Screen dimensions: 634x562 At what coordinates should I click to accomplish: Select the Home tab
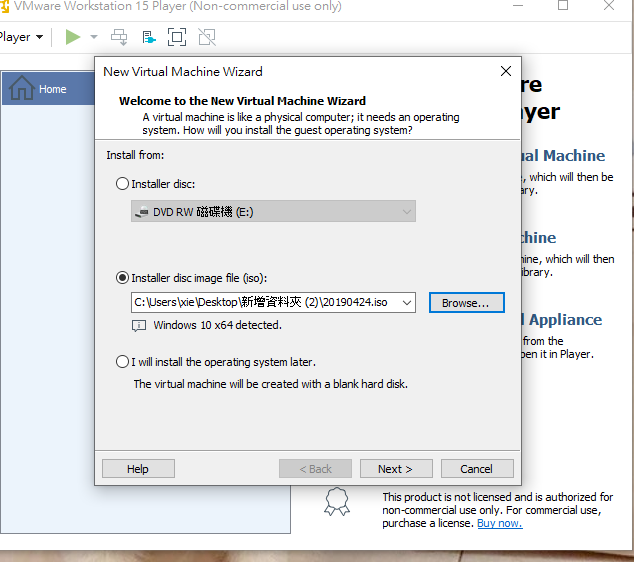[48, 89]
